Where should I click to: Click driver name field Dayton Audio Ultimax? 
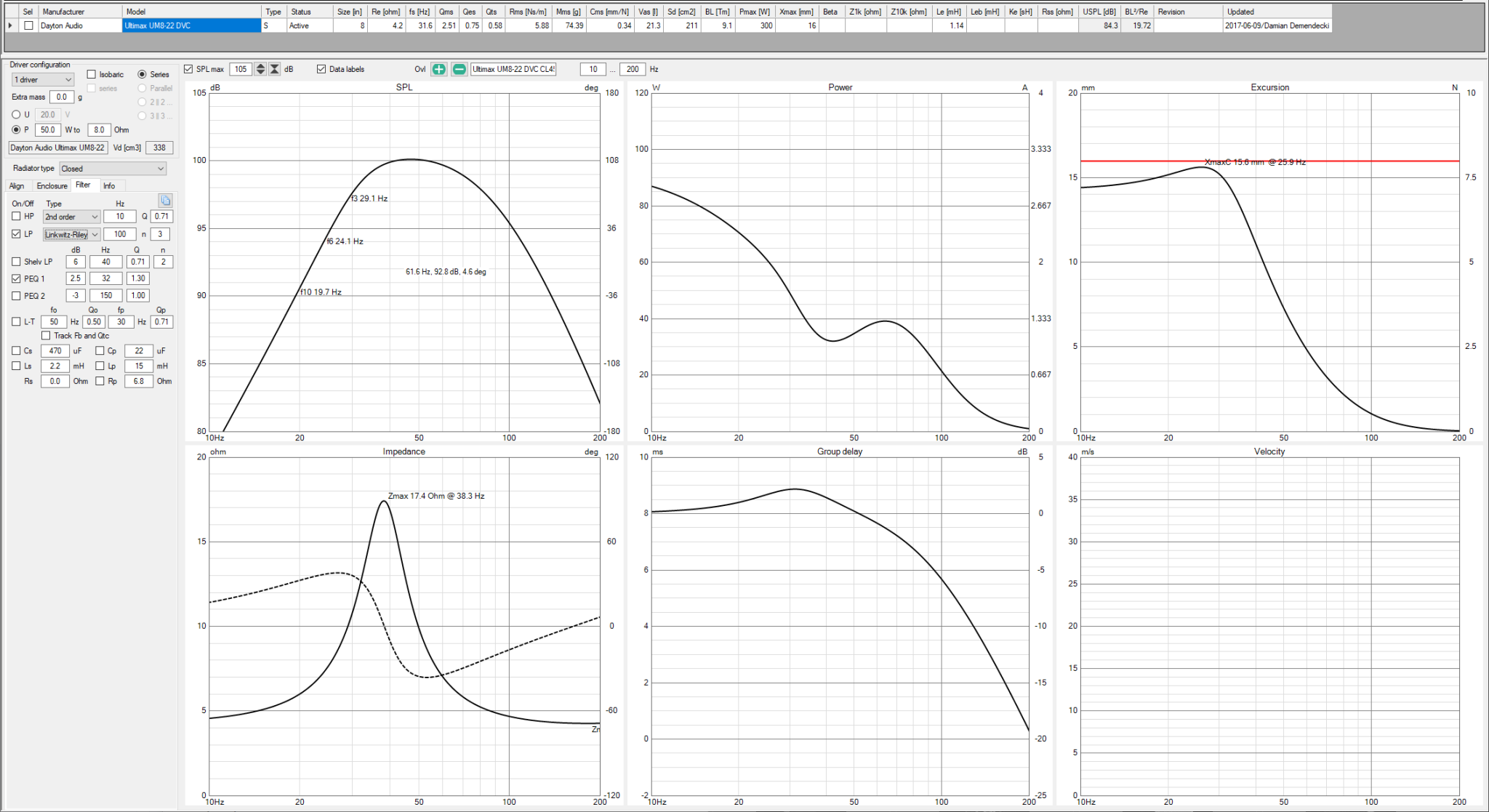(x=58, y=148)
